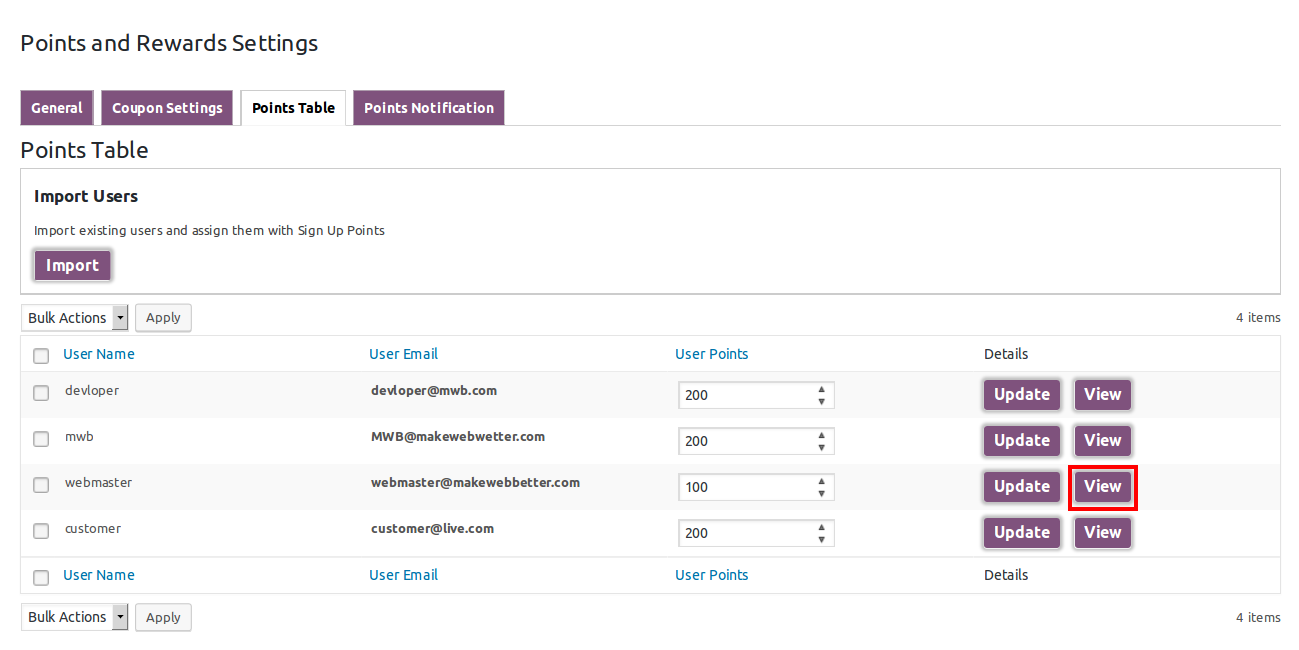1299x650 pixels.
Task: Check the select-all checkbox in header row
Action: [x=40, y=355]
